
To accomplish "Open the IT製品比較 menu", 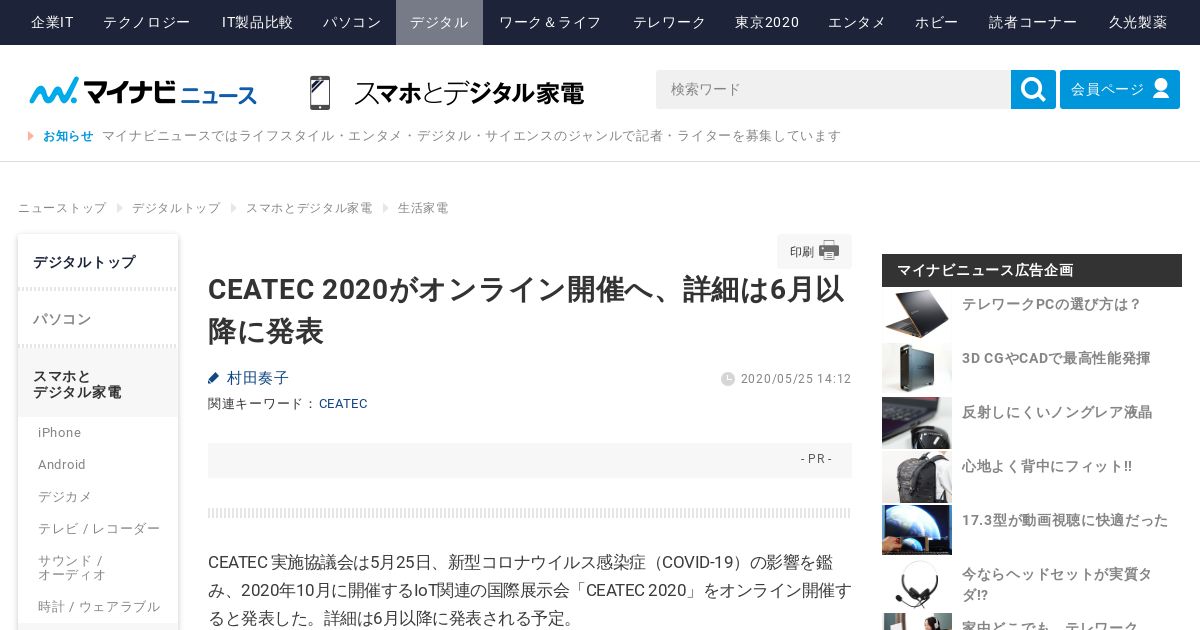I will 257,22.
